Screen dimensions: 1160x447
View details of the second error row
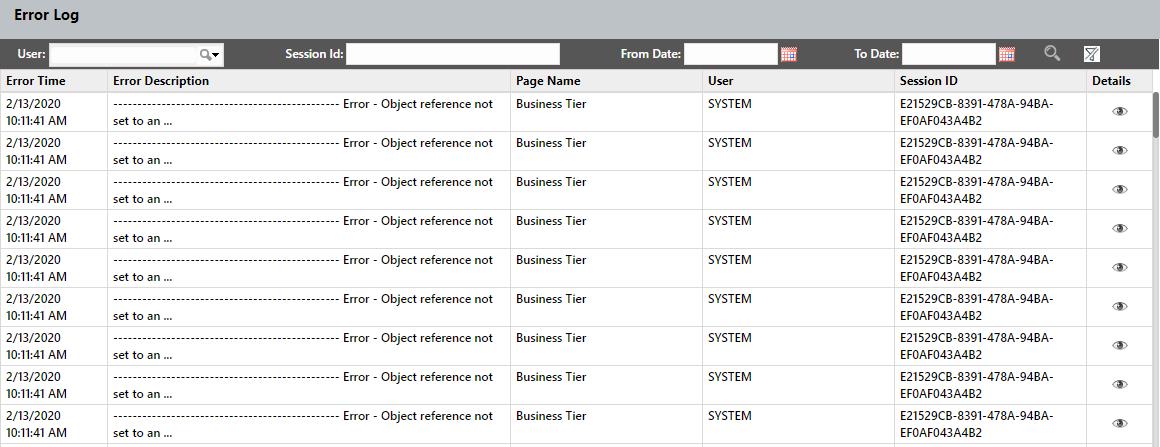pos(1119,151)
